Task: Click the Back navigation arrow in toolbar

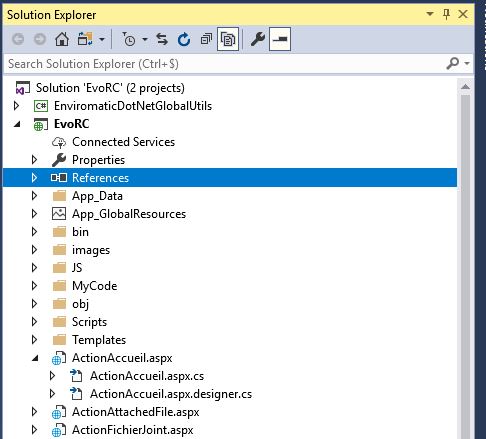Action: tap(18, 39)
